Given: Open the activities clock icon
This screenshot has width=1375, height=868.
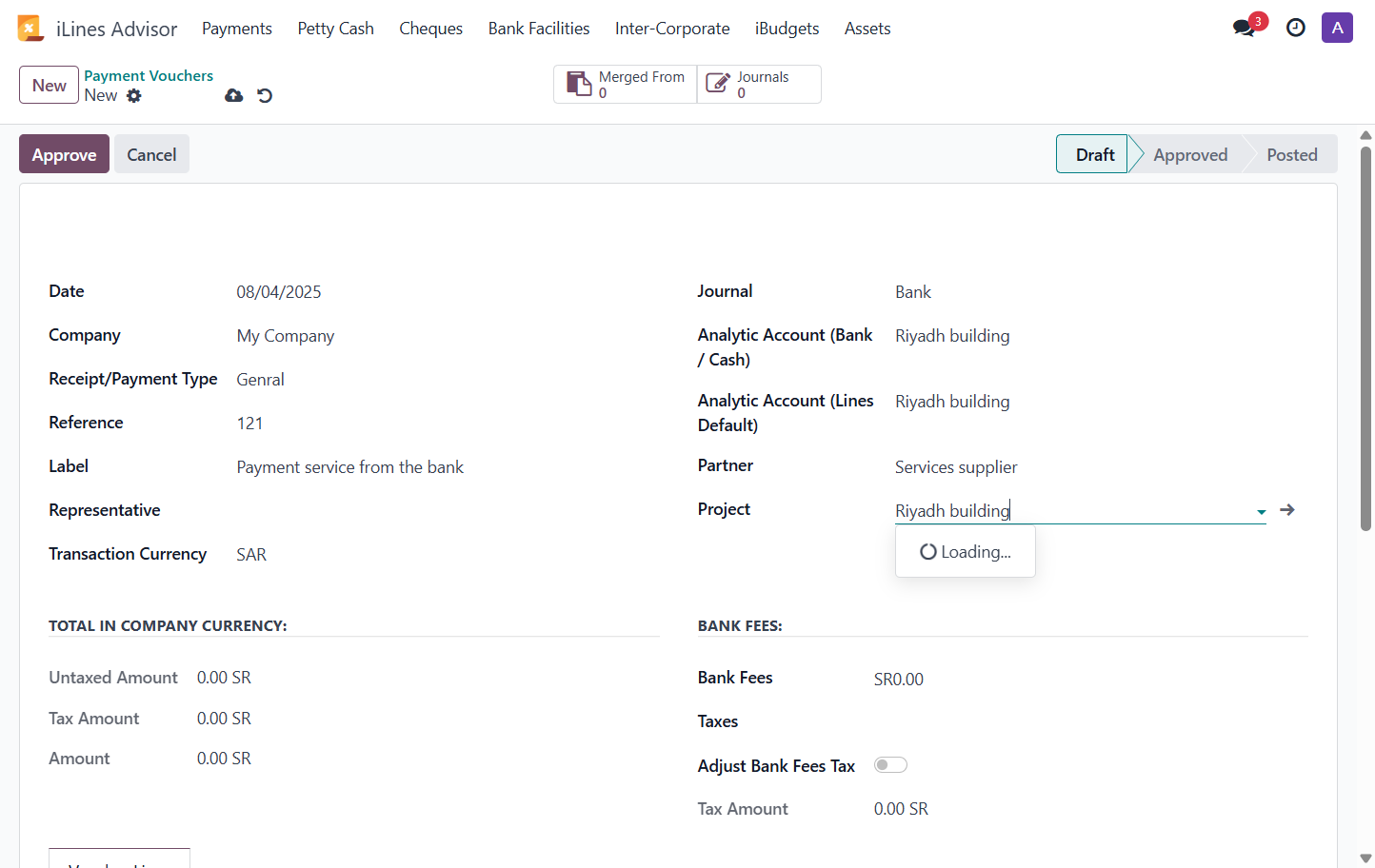Looking at the screenshot, I should [x=1296, y=28].
